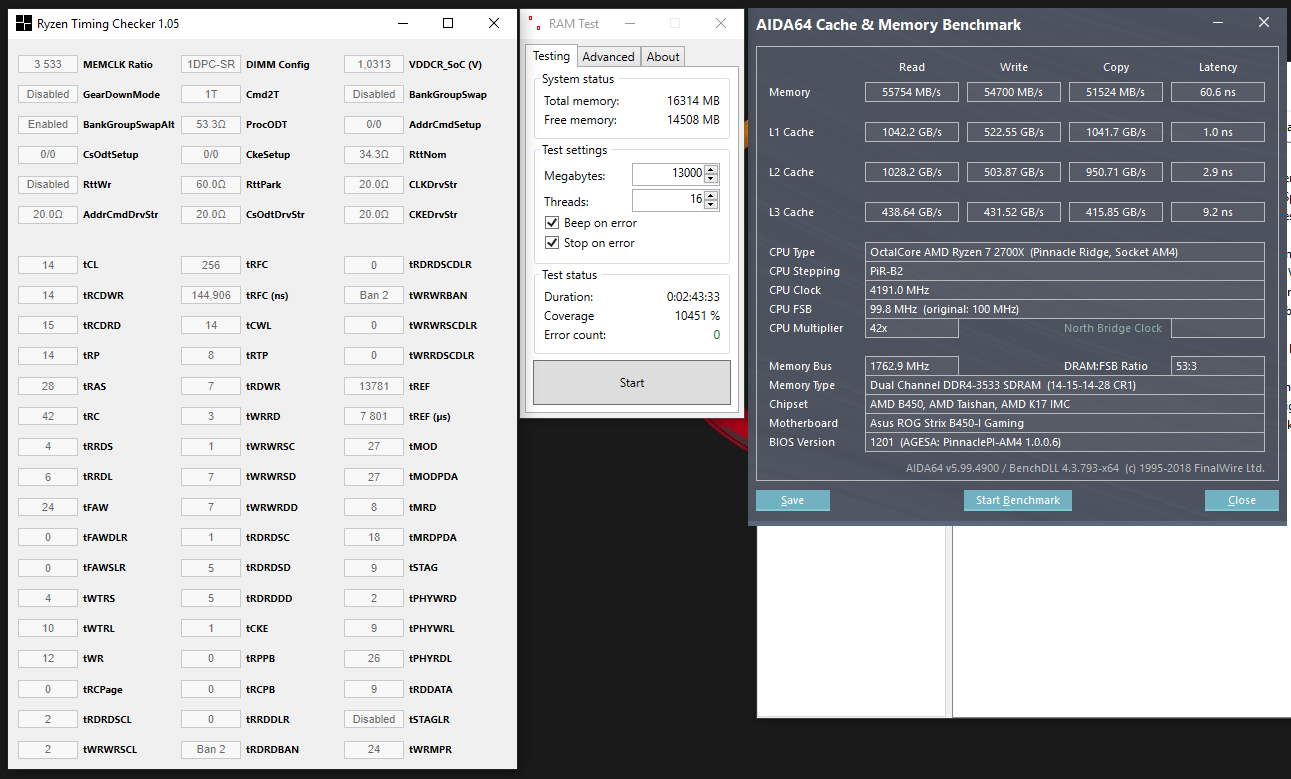
Task: Click the BIOS Version 1201 field
Action: [x=1065, y=442]
